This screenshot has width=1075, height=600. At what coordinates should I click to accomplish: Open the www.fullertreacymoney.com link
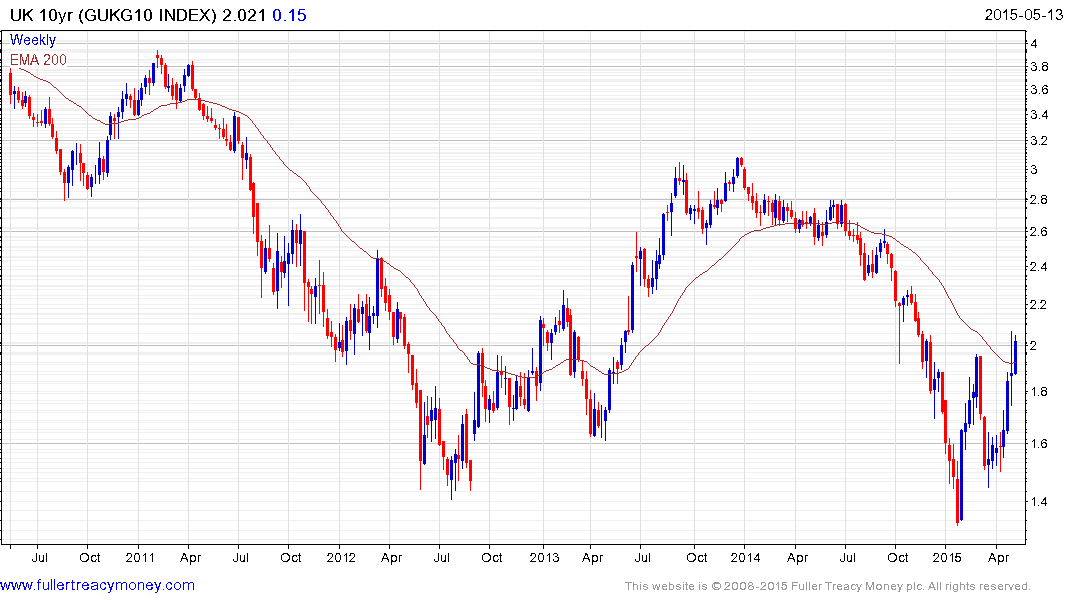tap(98, 585)
